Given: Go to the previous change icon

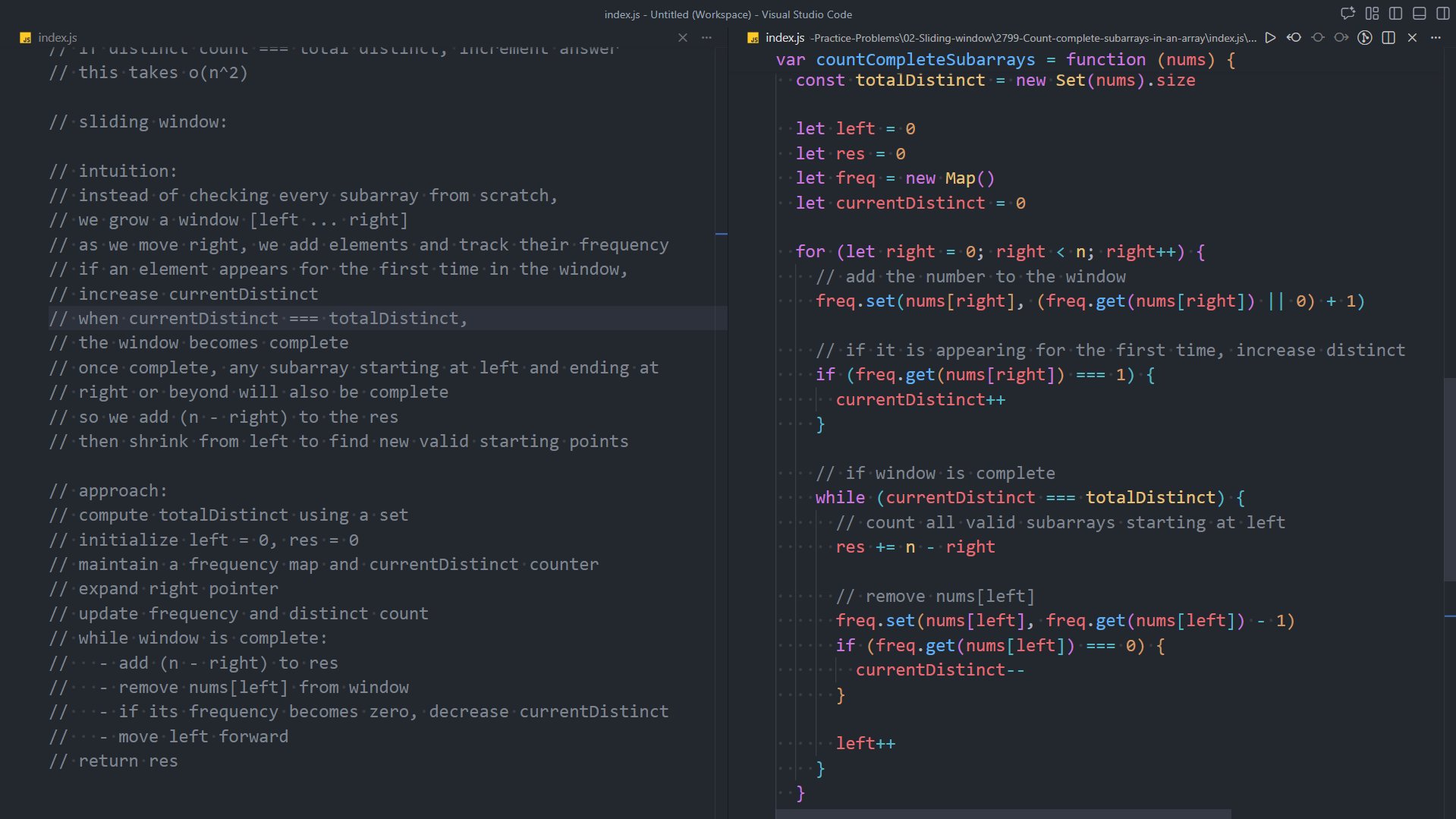Looking at the screenshot, I should click(1318, 37).
